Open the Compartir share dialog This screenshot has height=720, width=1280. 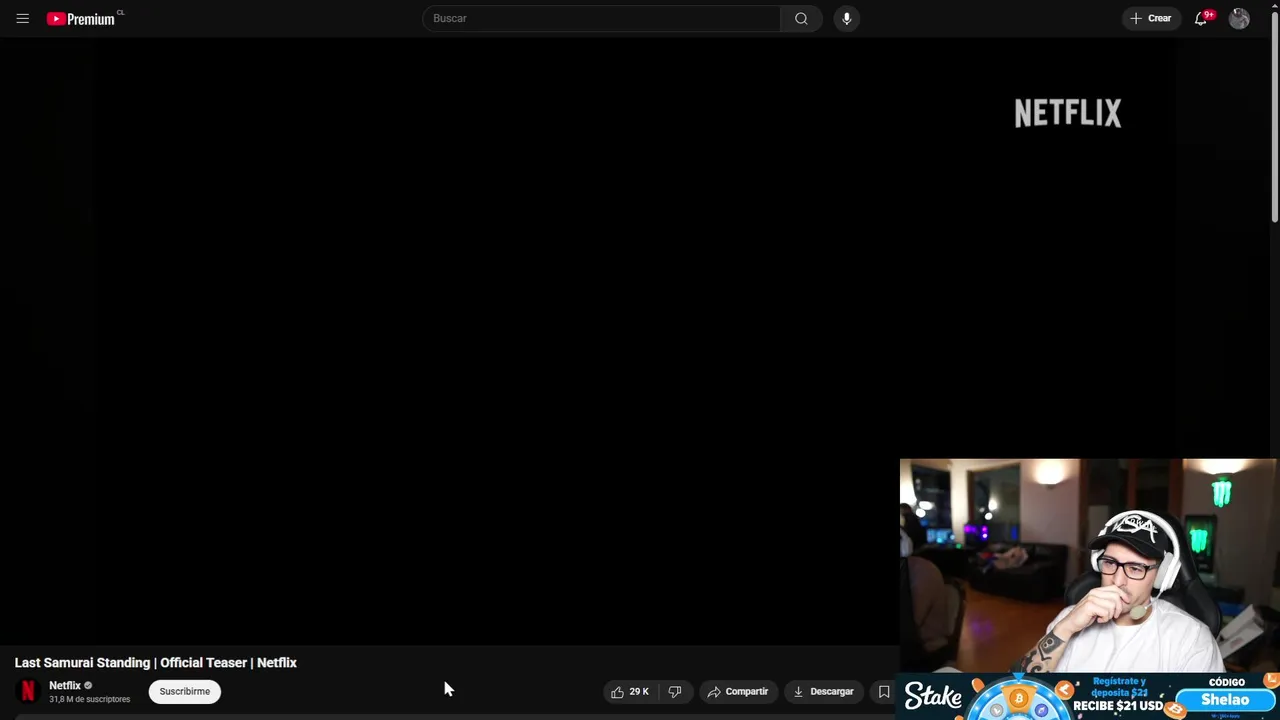click(x=738, y=691)
